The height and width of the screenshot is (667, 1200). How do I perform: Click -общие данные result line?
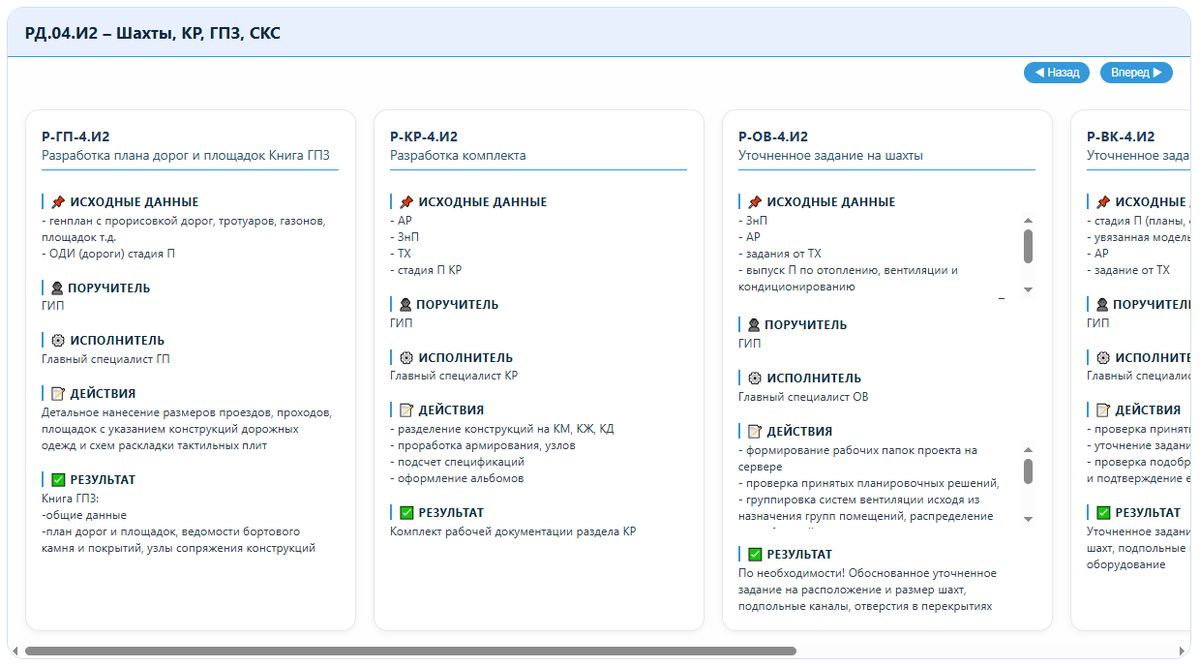coord(85,515)
